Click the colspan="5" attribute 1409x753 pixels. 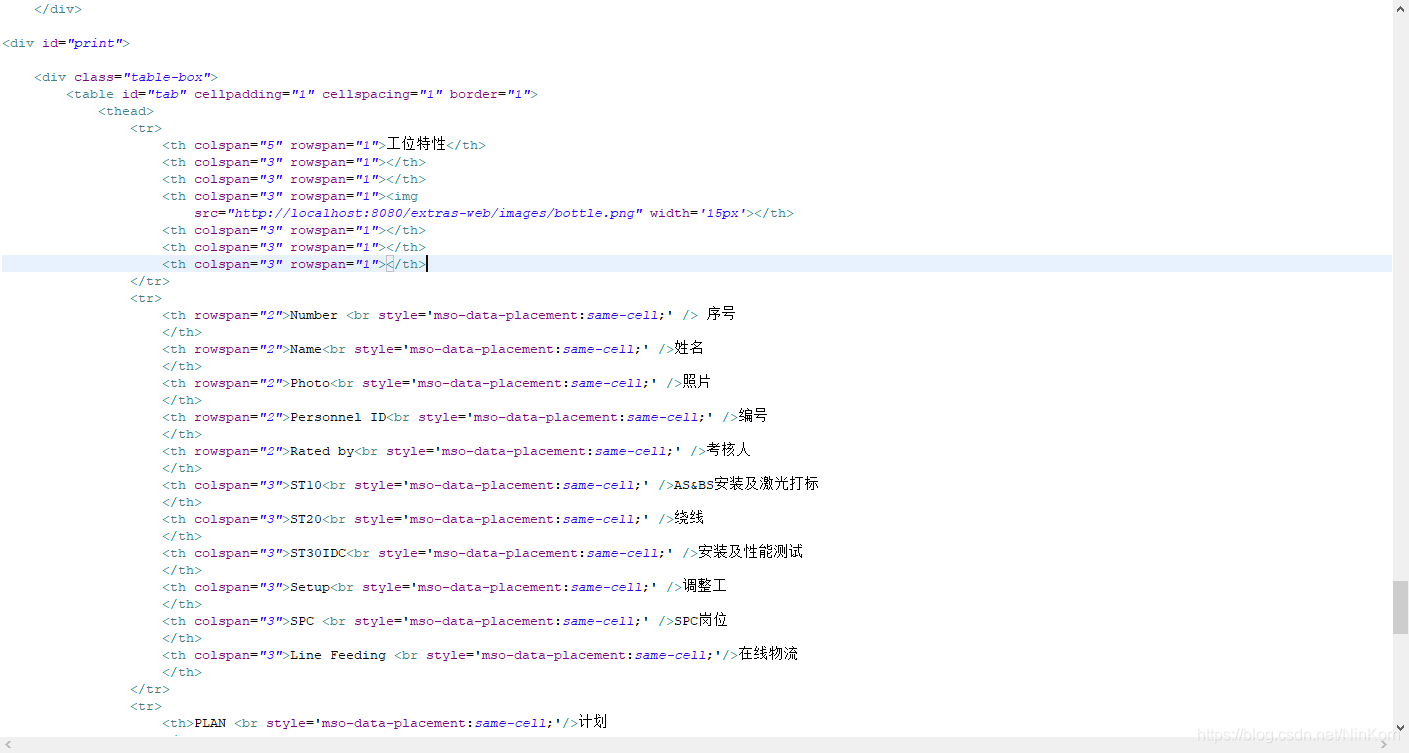(238, 145)
